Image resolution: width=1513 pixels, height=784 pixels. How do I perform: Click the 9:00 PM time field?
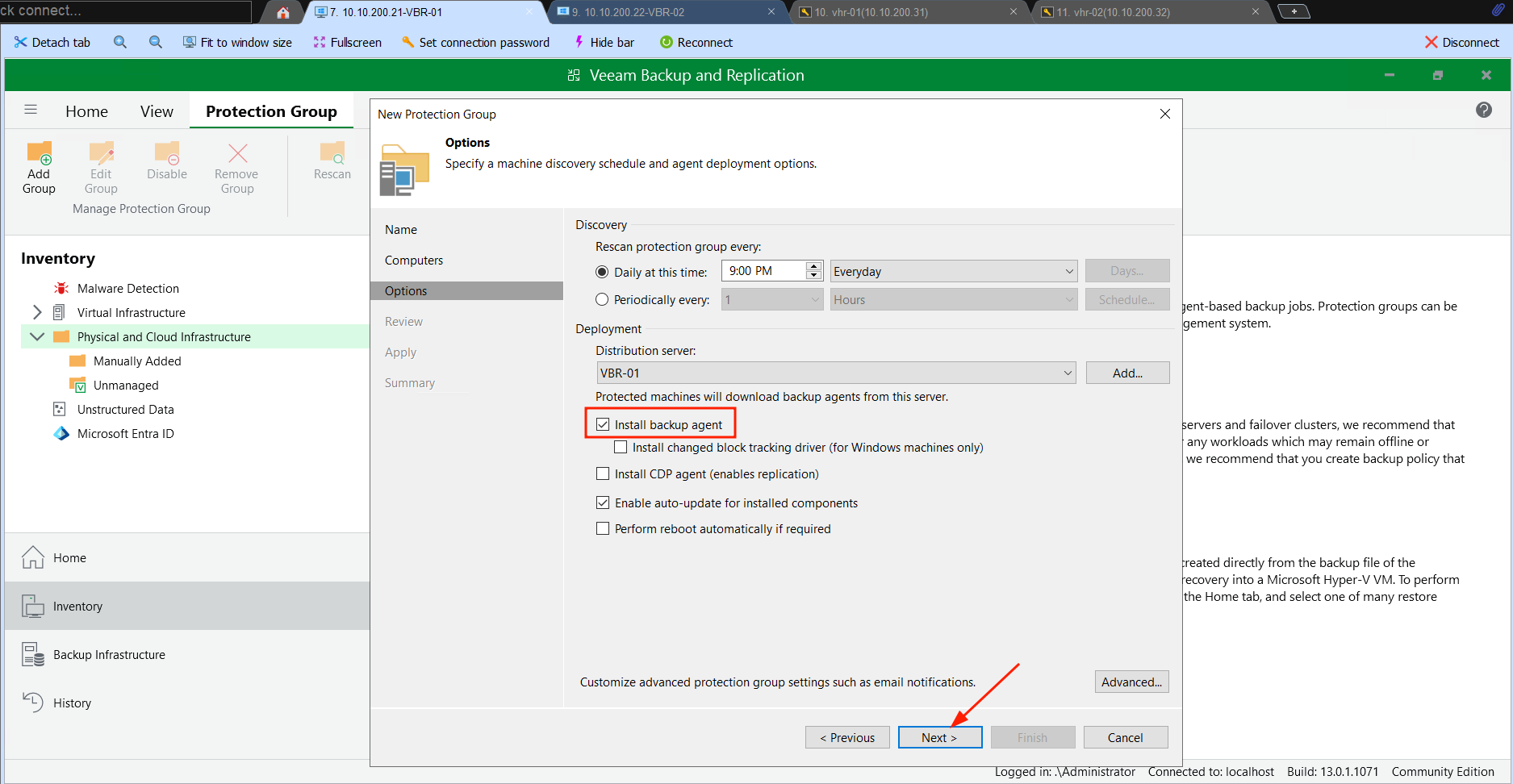[x=763, y=271]
